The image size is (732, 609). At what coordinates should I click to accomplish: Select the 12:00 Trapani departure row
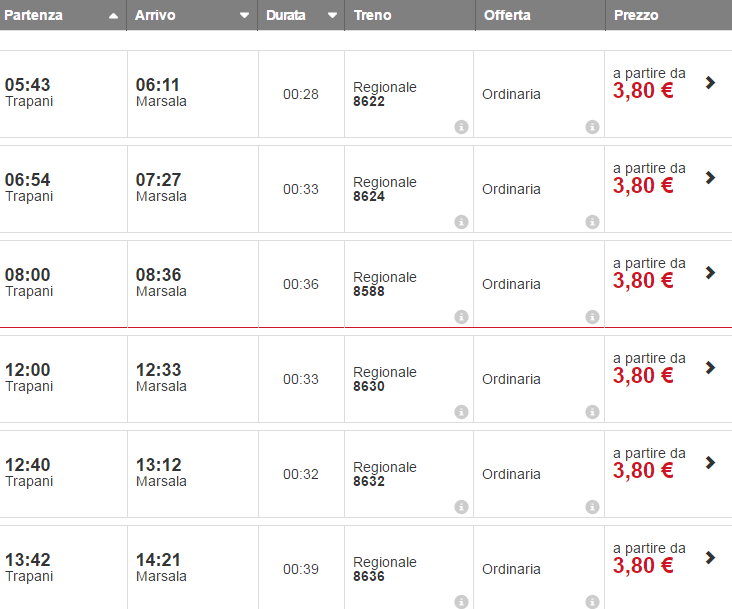(28, 377)
